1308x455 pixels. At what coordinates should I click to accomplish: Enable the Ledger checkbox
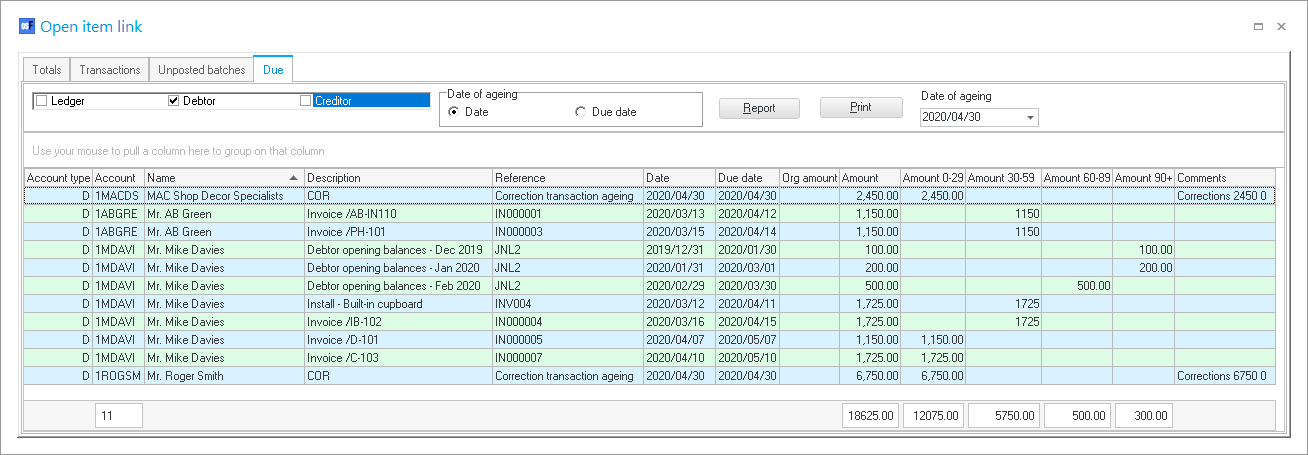click(x=41, y=101)
